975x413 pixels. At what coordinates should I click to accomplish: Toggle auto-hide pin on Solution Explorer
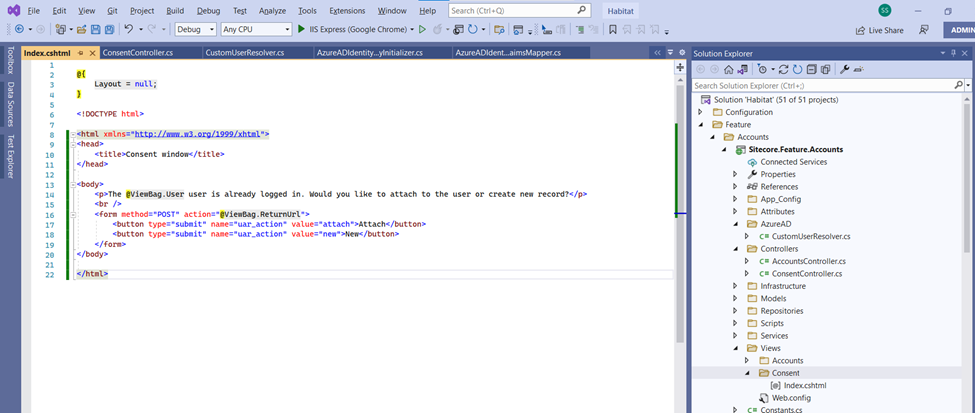click(953, 53)
